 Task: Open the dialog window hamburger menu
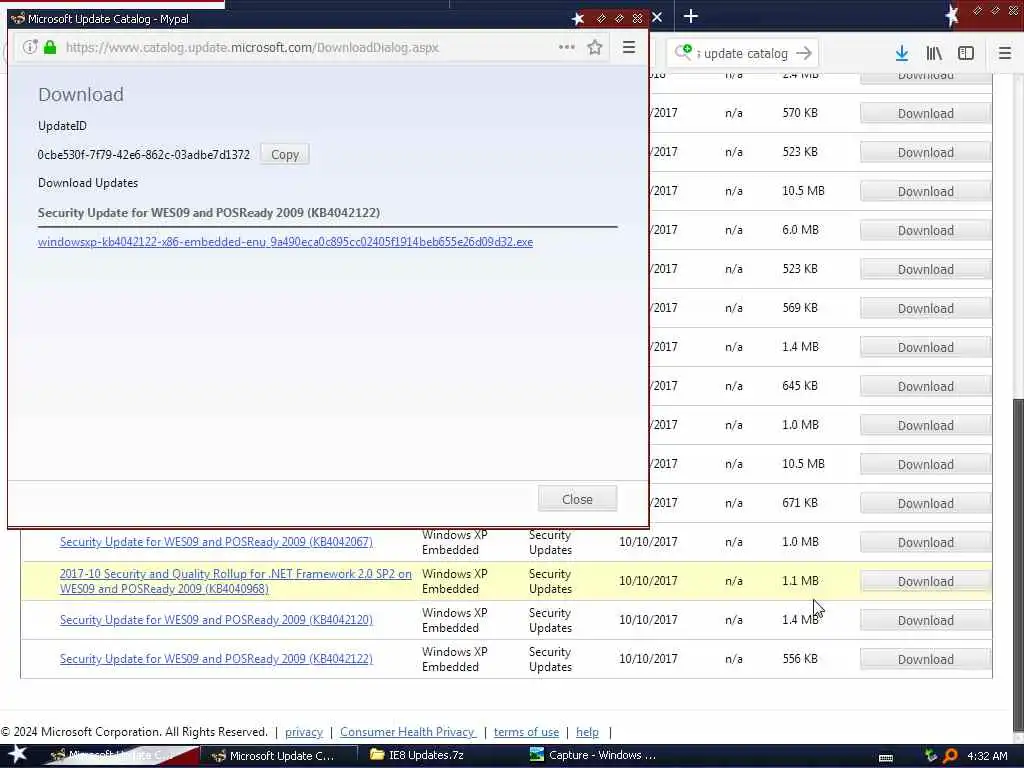(x=629, y=47)
